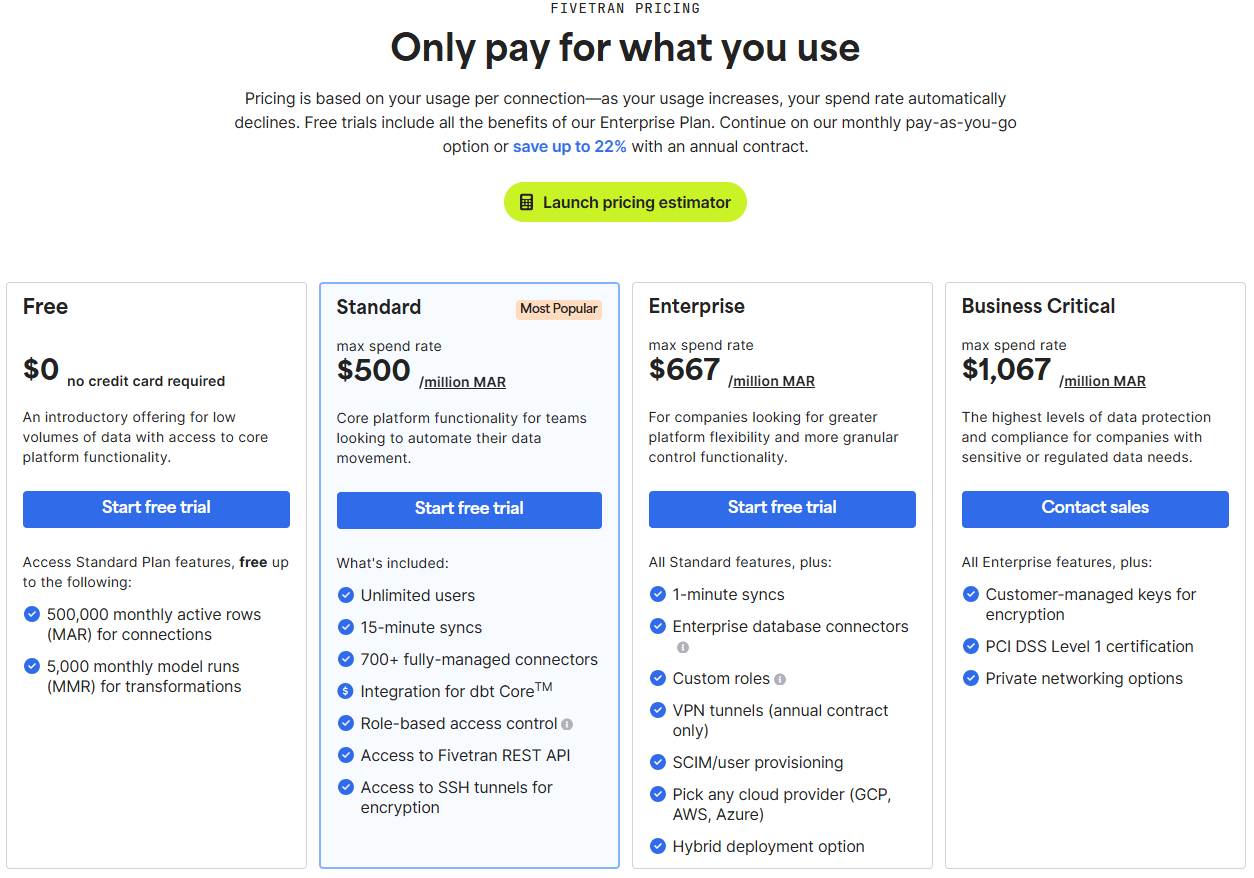Click checkmark icon beside Hybrid deployment option
1254x878 pixels.
click(658, 846)
